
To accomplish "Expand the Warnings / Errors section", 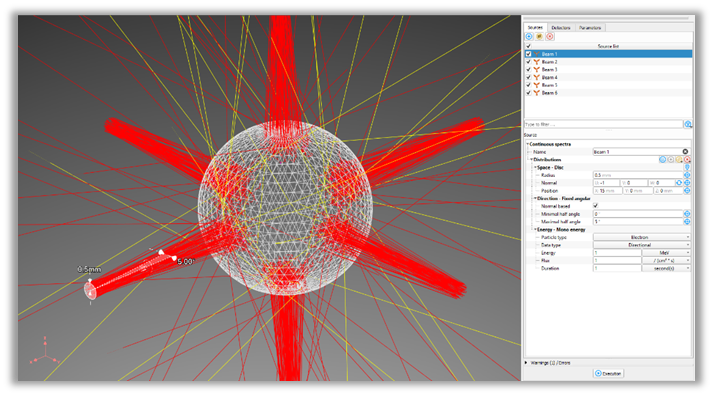I will coord(526,363).
